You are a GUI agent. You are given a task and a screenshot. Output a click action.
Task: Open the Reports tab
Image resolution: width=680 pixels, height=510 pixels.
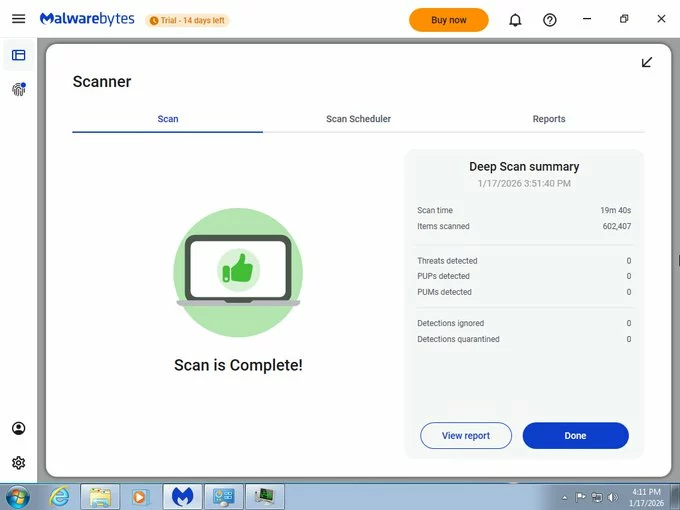(x=549, y=119)
